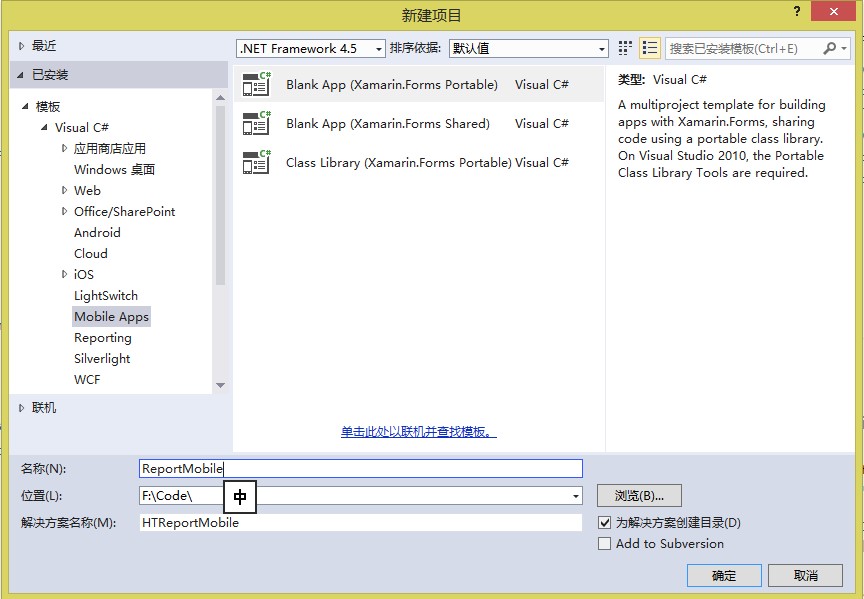Viewport: 864px width, 599px height.
Task: Open the search options dropdown arrow
Action: pyautogui.click(x=844, y=48)
